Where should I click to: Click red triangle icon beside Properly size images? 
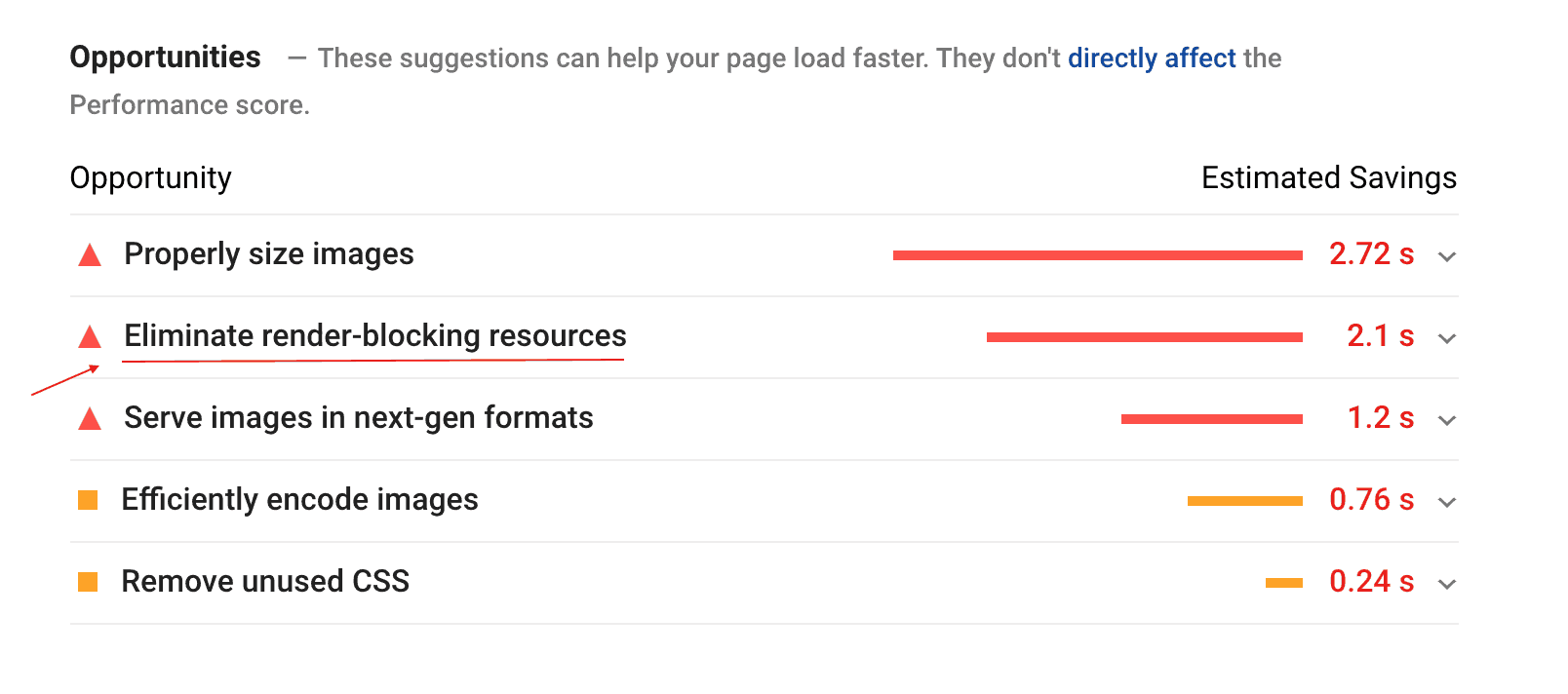(x=90, y=255)
